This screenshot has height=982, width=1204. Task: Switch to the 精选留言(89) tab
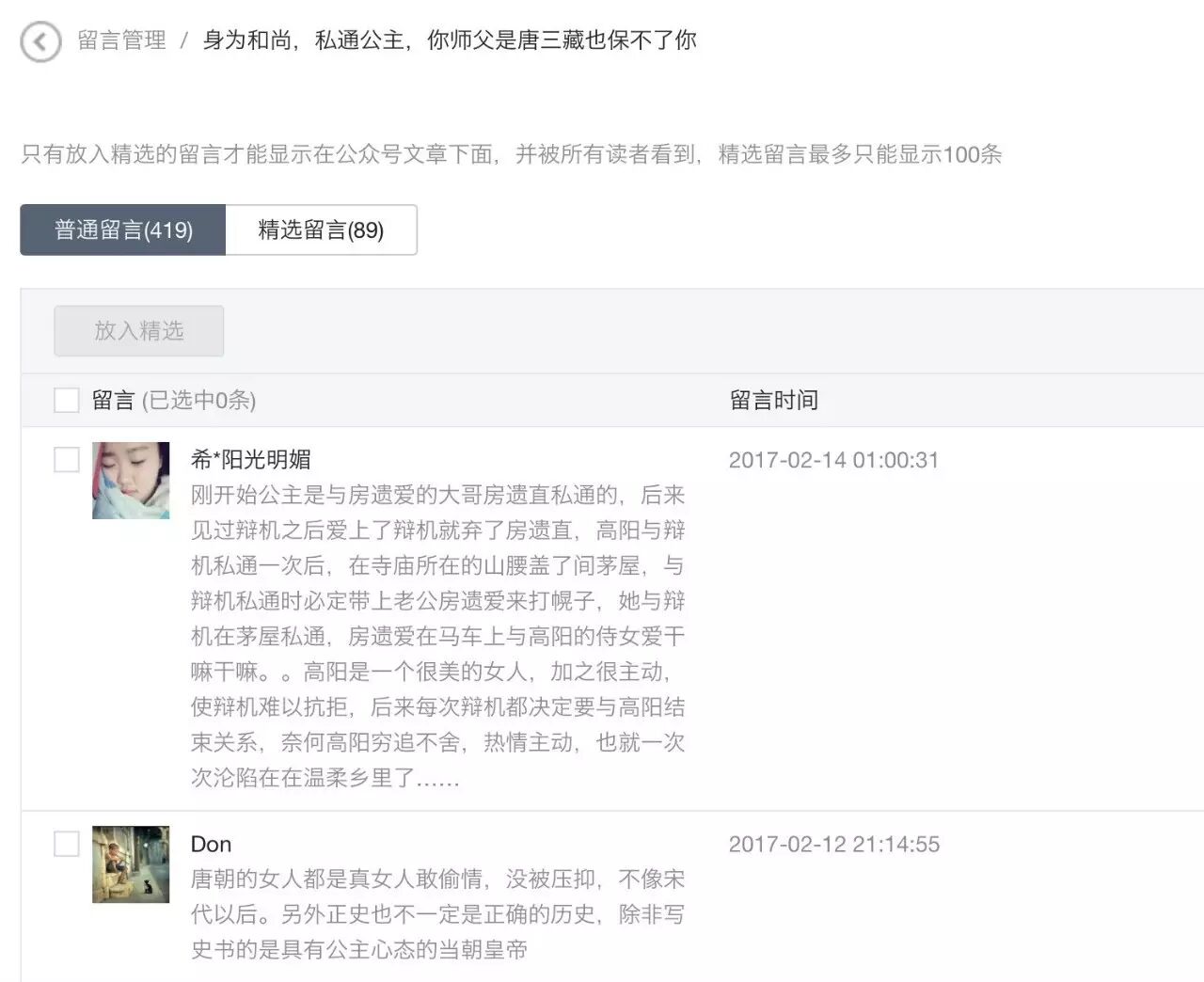(321, 230)
